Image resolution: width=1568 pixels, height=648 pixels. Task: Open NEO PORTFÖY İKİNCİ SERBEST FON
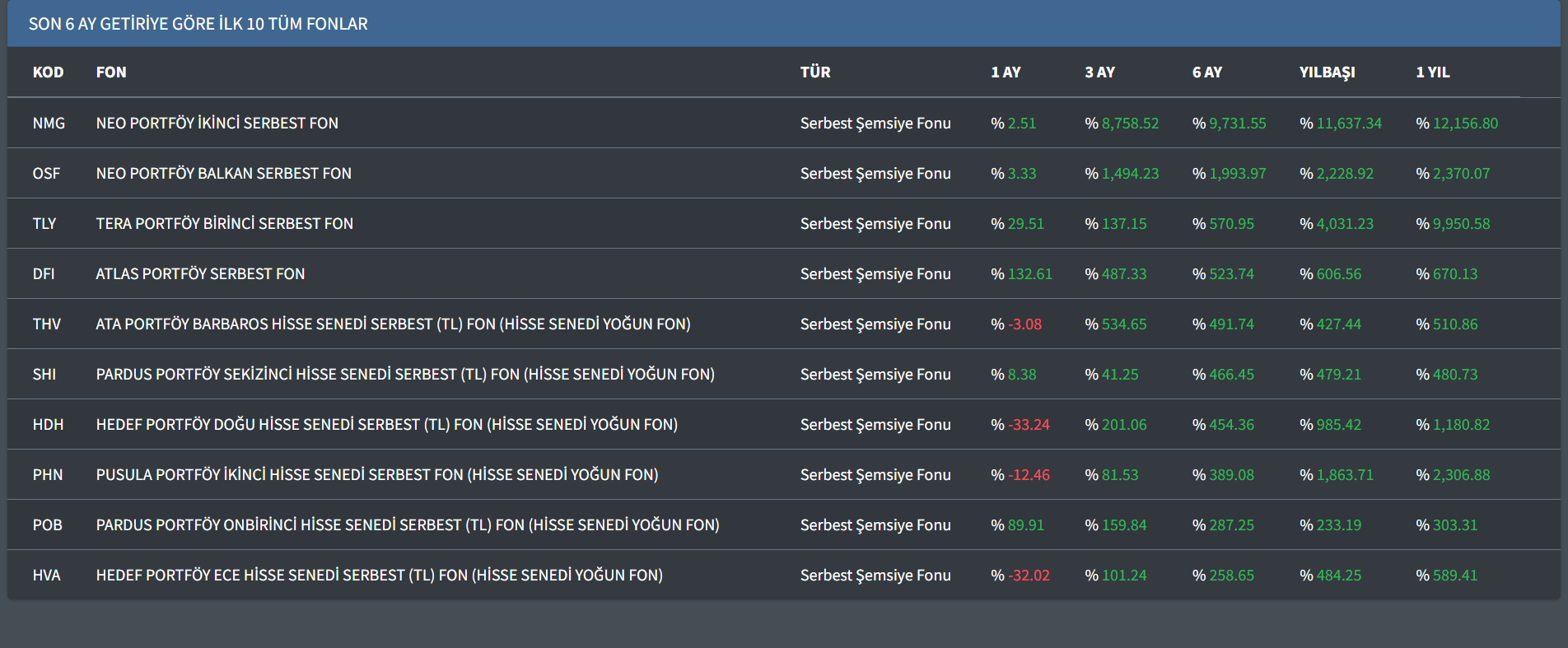tap(217, 124)
